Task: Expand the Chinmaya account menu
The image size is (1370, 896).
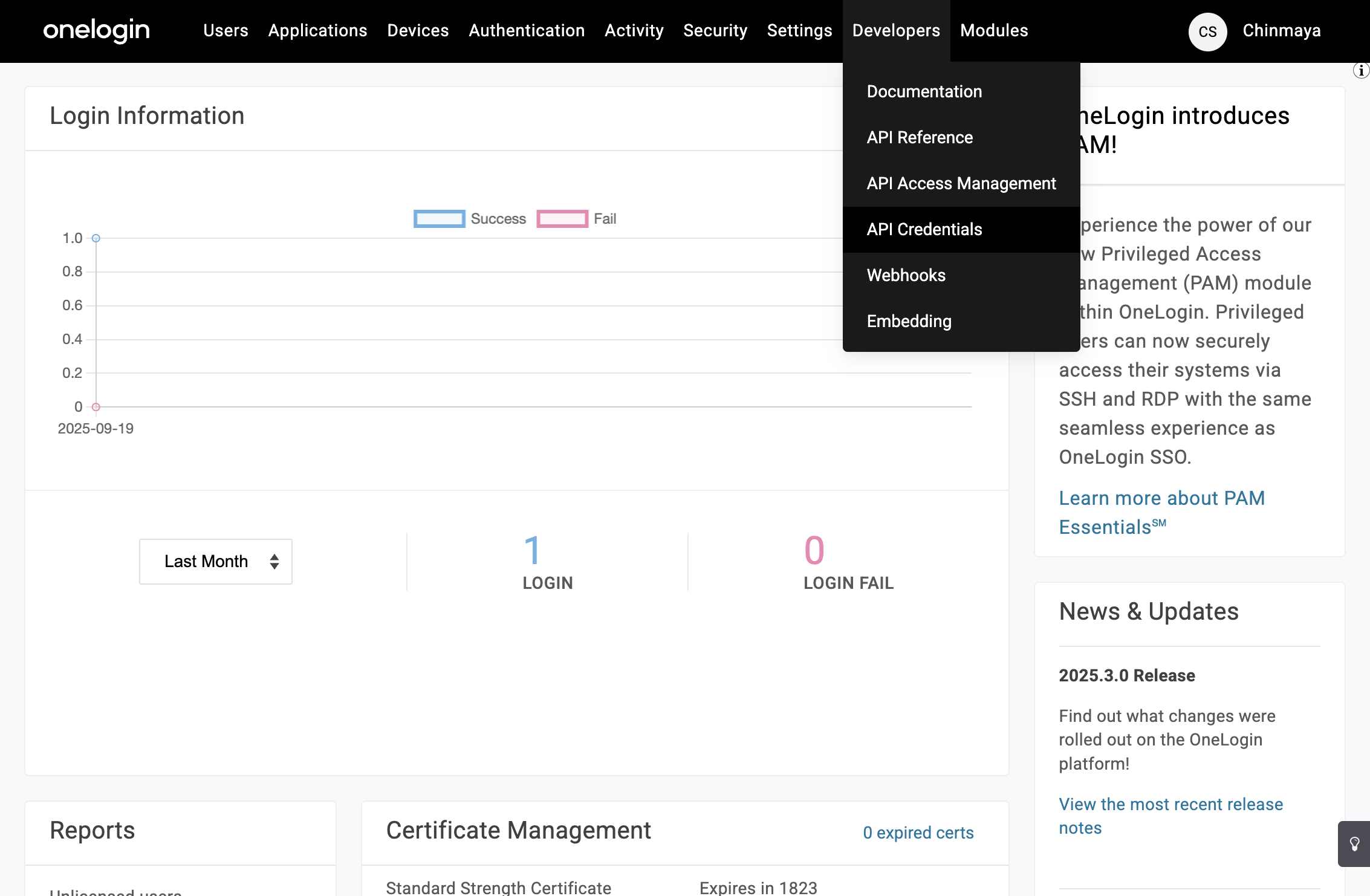Action: 1281,30
